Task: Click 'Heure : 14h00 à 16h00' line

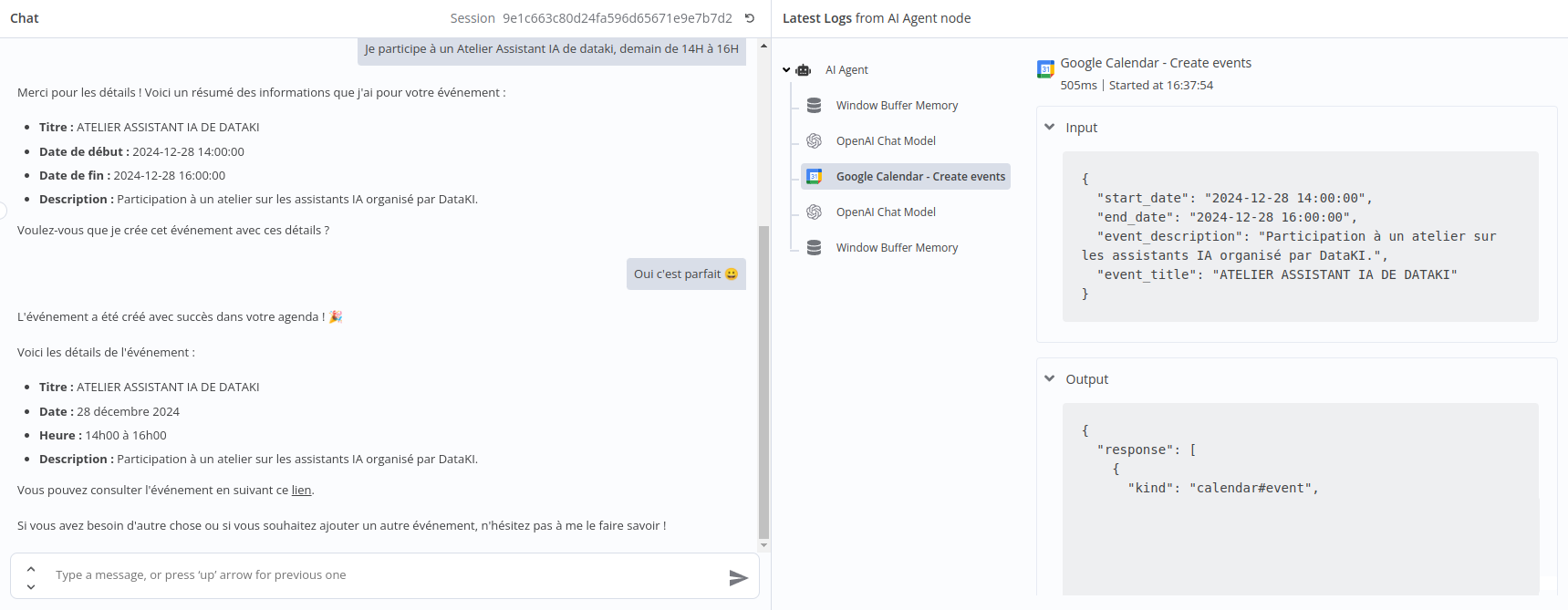Action: pyautogui.click(x=103, y=436)
